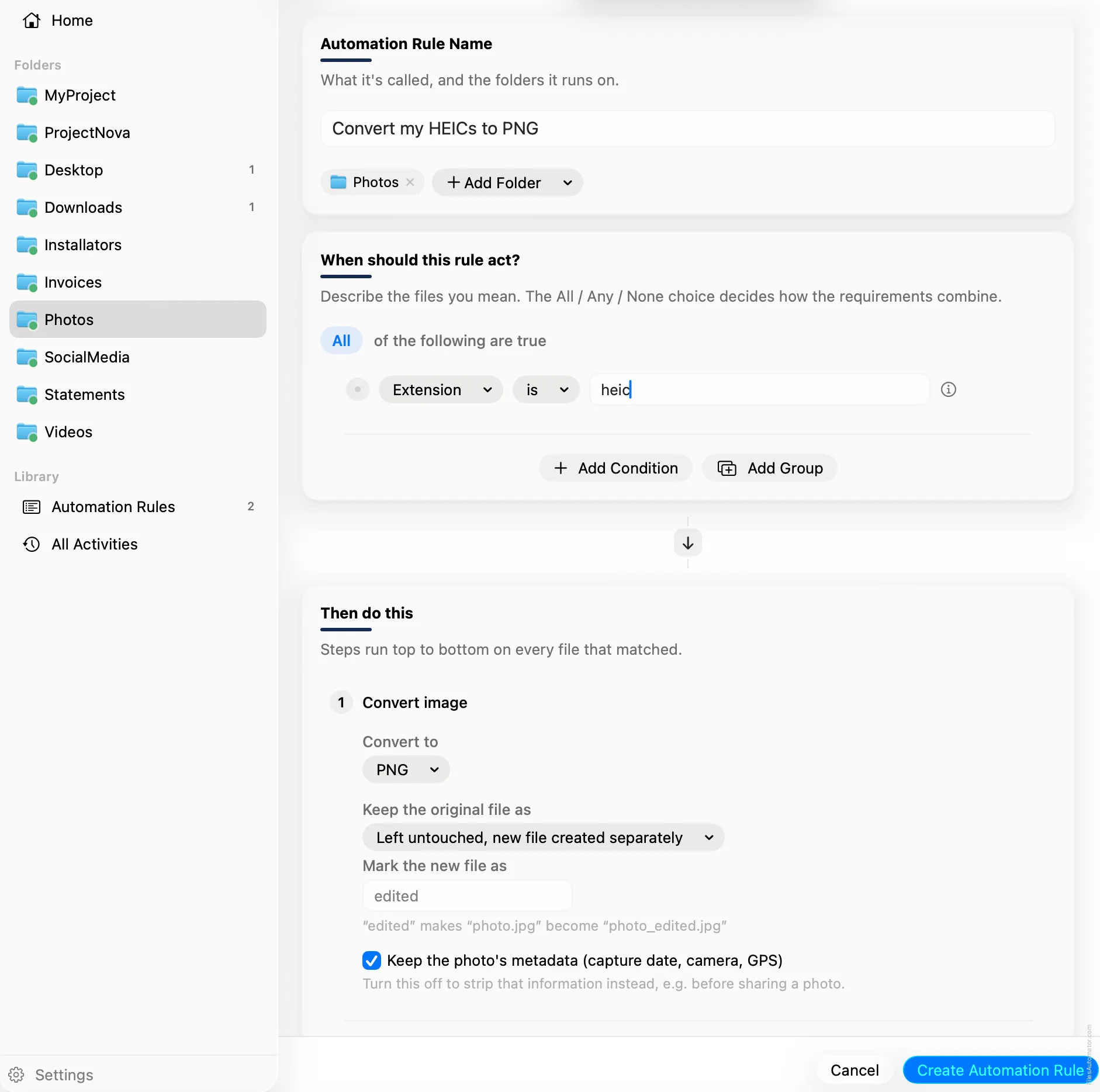Add a condition group
The height and width of the screenshot is (1092, 1100).
point(770,468)
